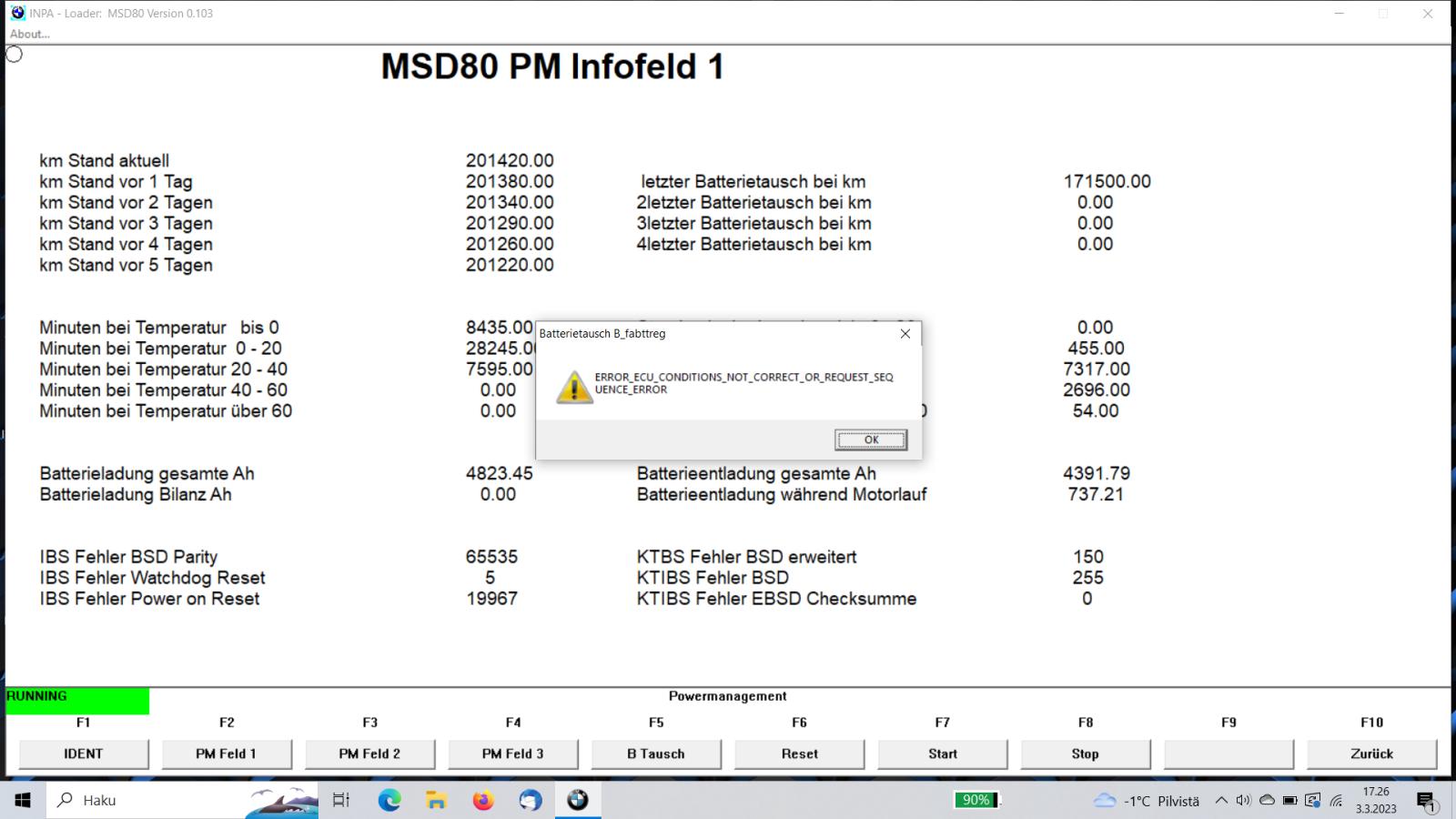Screen dimensions: 1456x819
Task: Click the B Tausch button
Action: (x=655, y=753)
